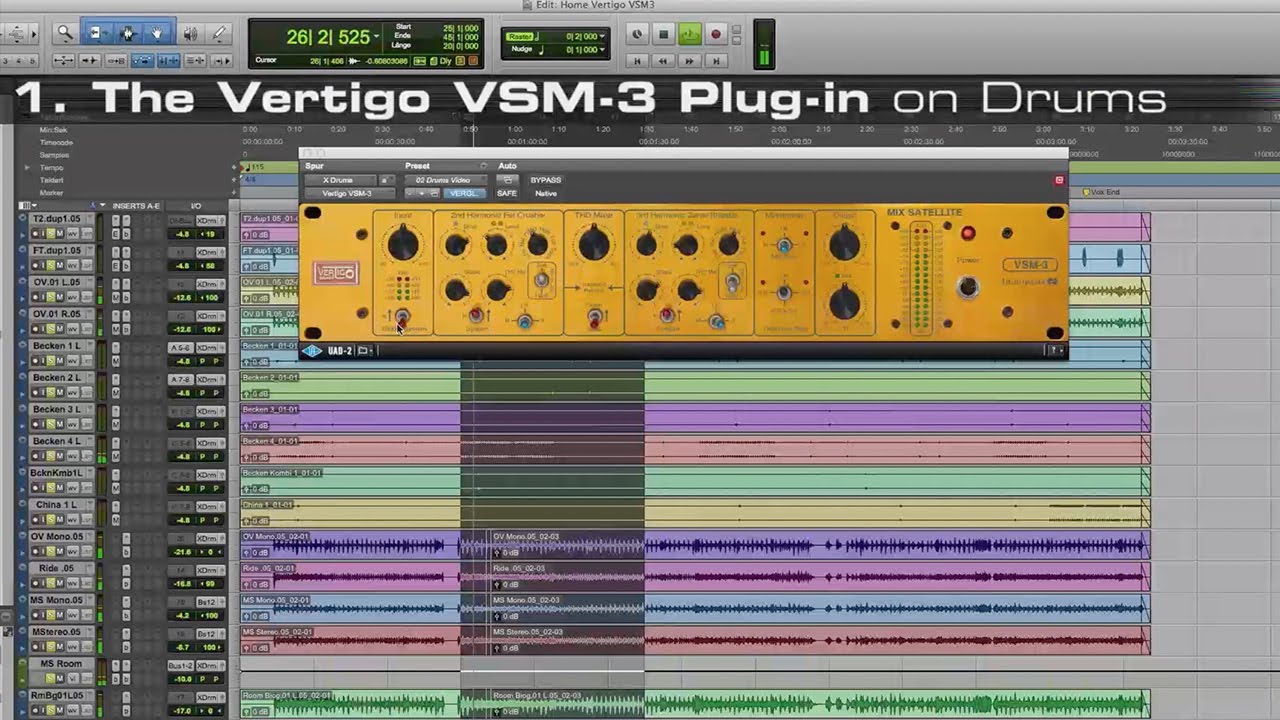This screenshot has height=720, width=1280.
Task: Click the -12.6 volume field on OV.01 L.05
Action: (182, 297)
